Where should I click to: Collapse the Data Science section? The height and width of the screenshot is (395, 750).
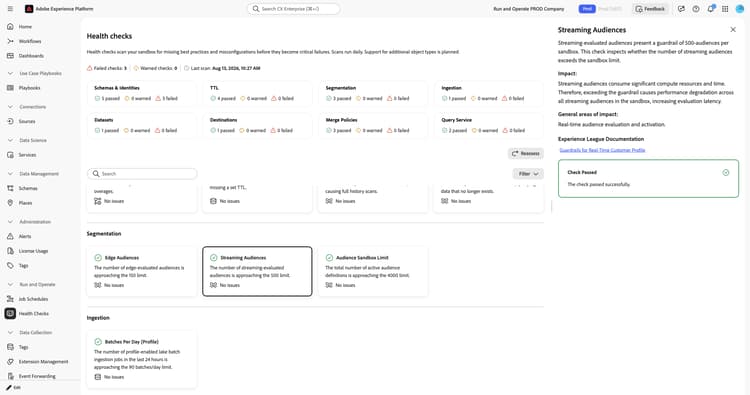(x=10, y=140)
